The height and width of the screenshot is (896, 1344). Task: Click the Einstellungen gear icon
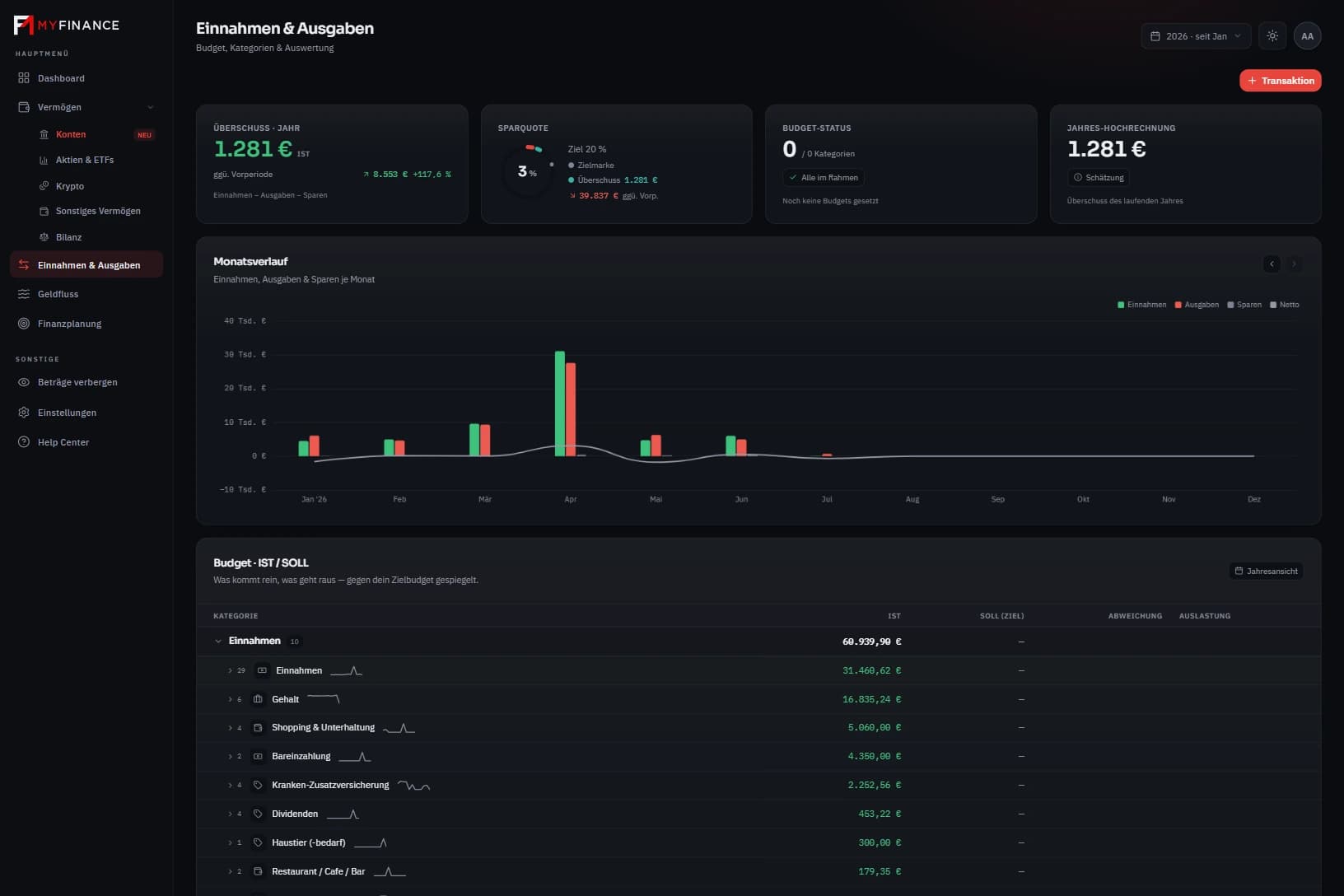point(24,413)
